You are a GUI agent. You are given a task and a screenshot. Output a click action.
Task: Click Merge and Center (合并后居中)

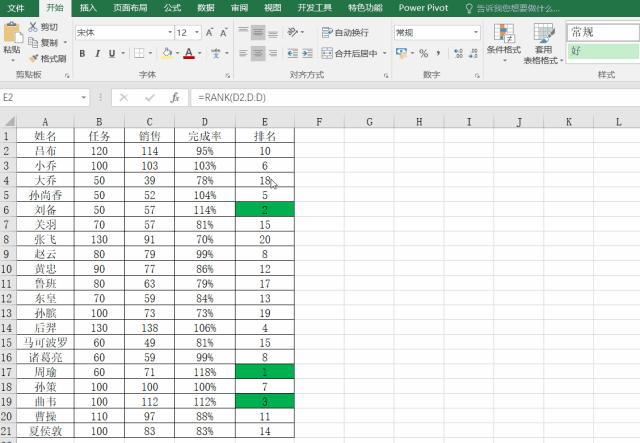point(349,53)
